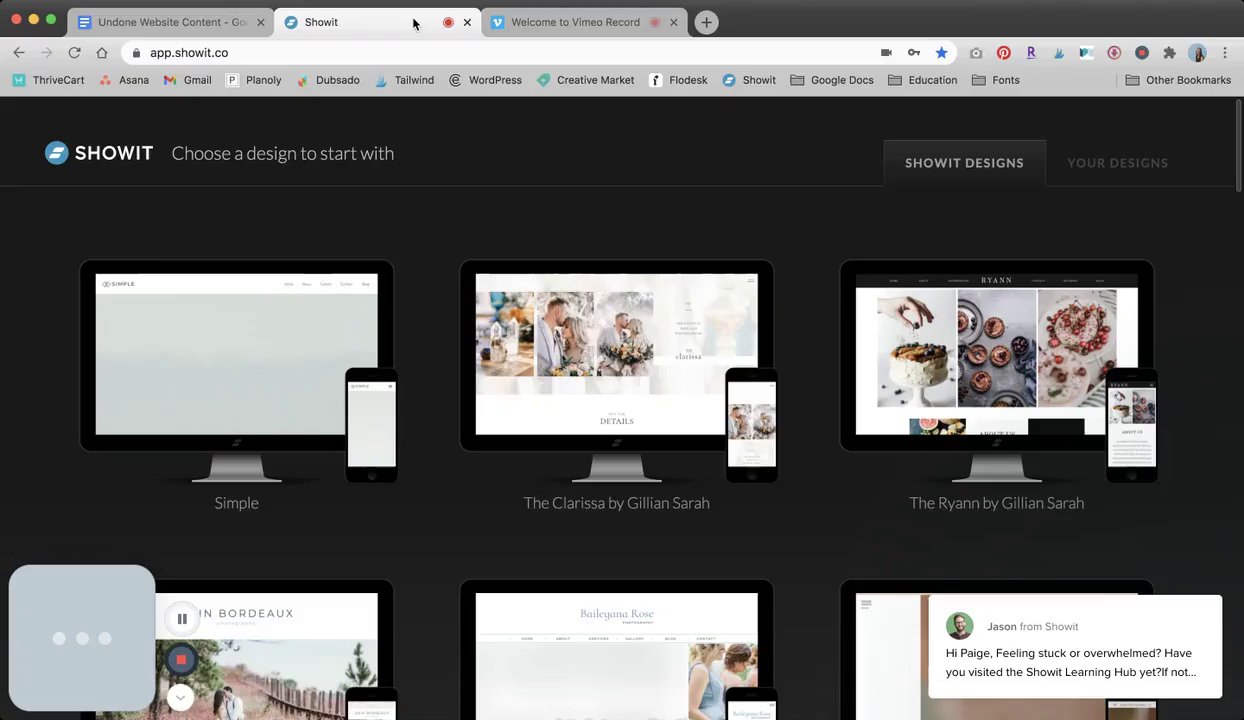Select the Simple design thumbnail
The width and height of the screenshot is (1244, 720).
pos(238,372)
